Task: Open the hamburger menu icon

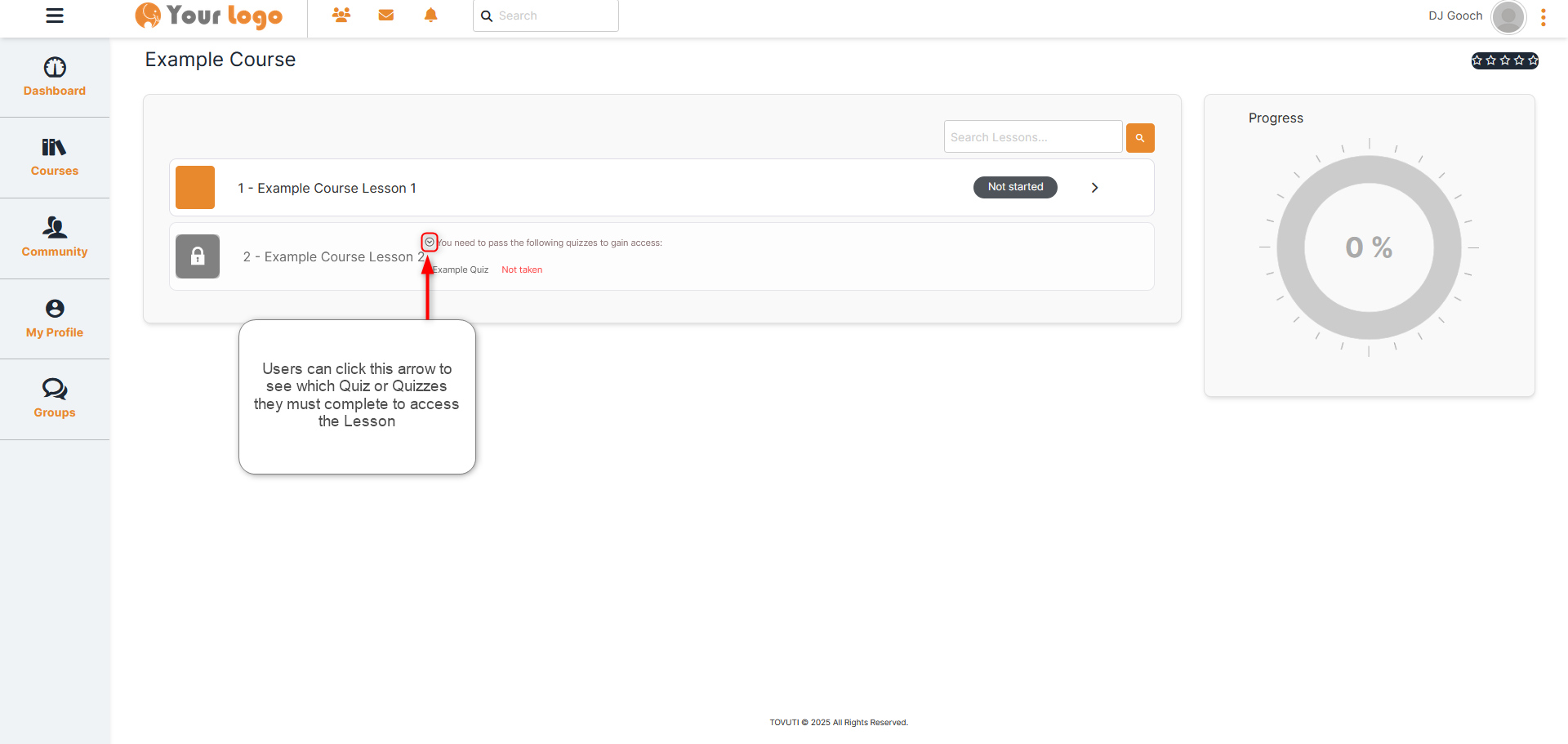Action: (x=55, y=16)
